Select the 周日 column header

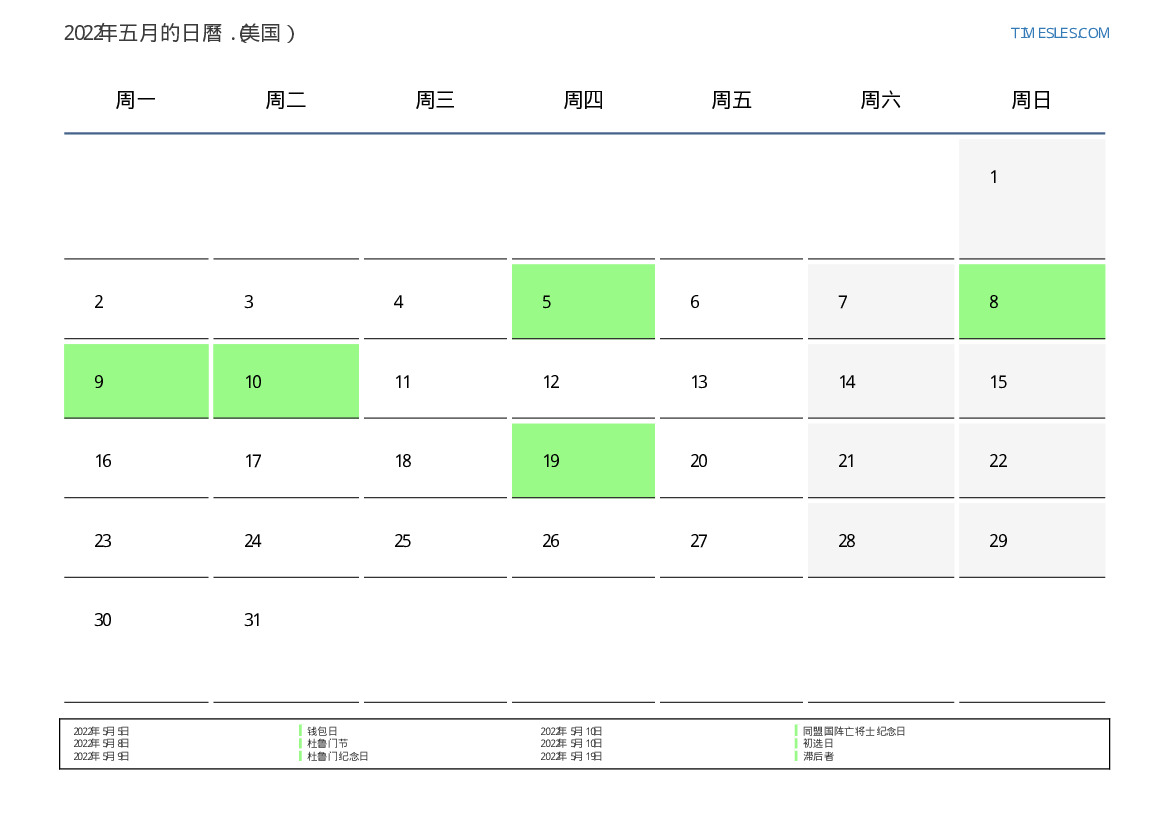(1031, 100)
